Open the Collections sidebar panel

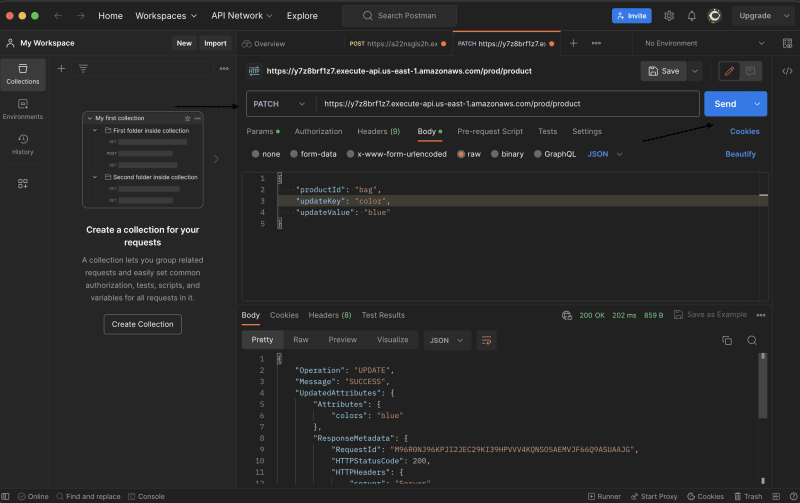(22, 74)
